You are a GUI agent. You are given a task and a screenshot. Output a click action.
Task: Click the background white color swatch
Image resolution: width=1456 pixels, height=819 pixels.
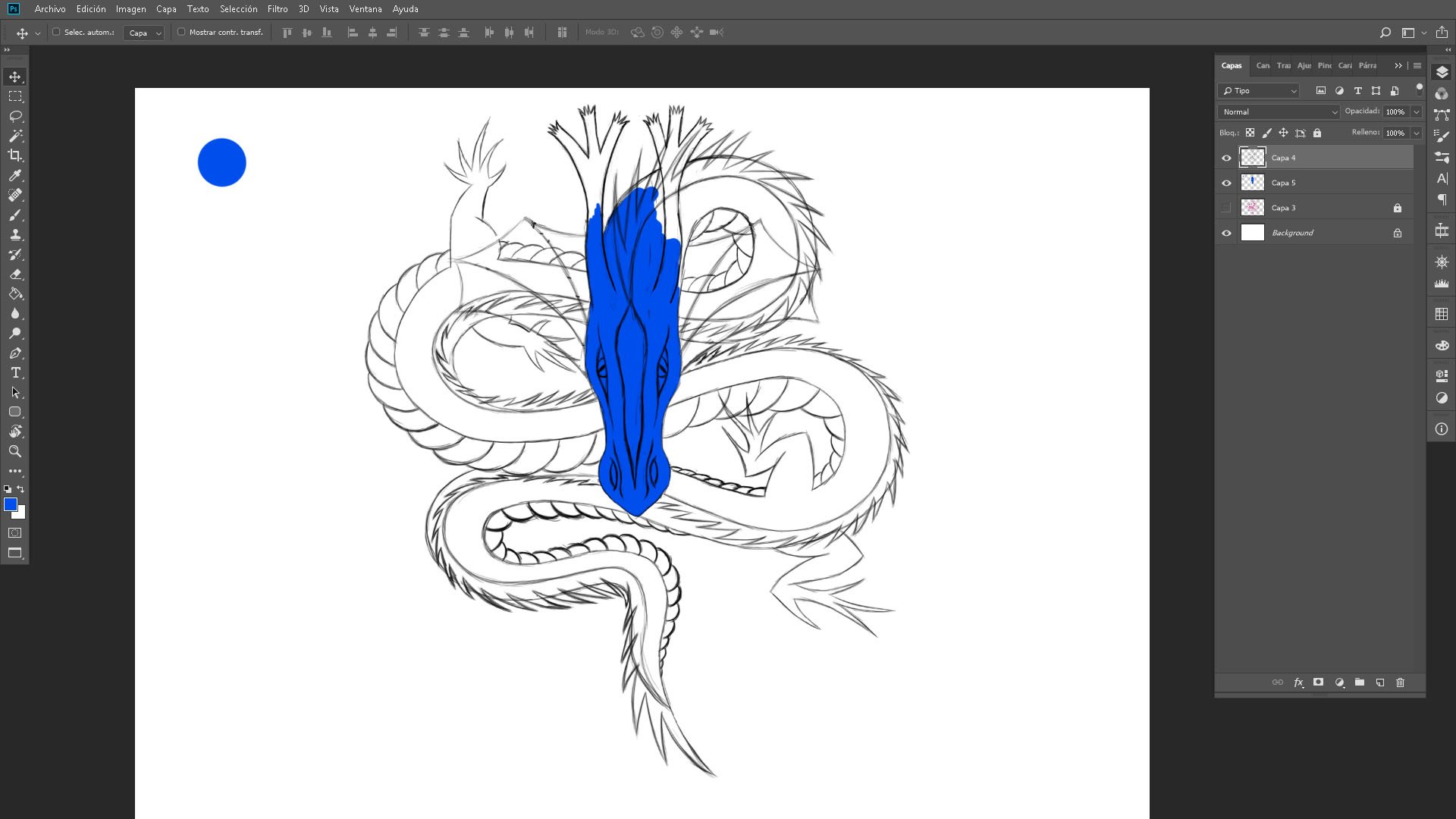coord(21,514)
